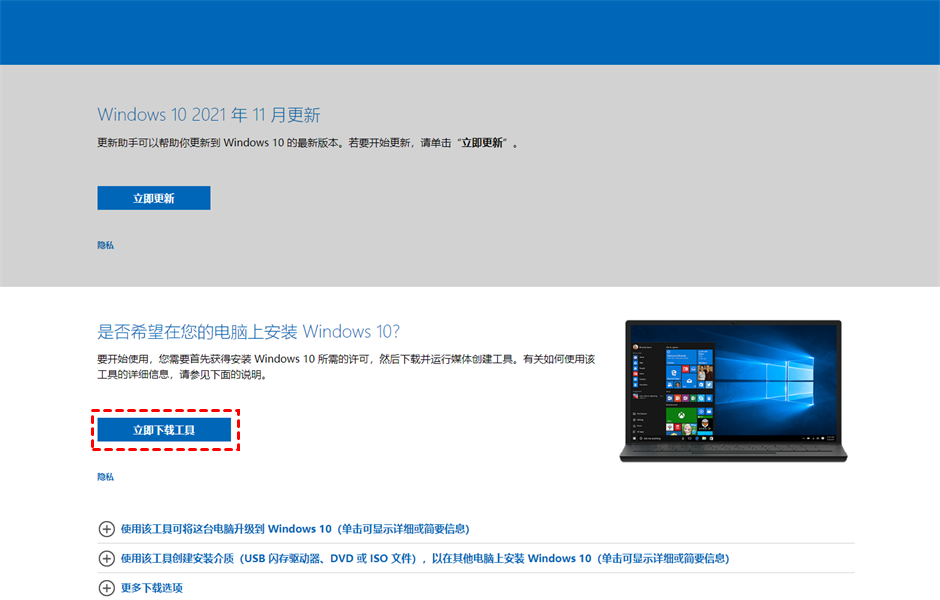Click the Start button on the laptop's taskbar
Screen dimensions: 940x600
(x=634, y=440)
